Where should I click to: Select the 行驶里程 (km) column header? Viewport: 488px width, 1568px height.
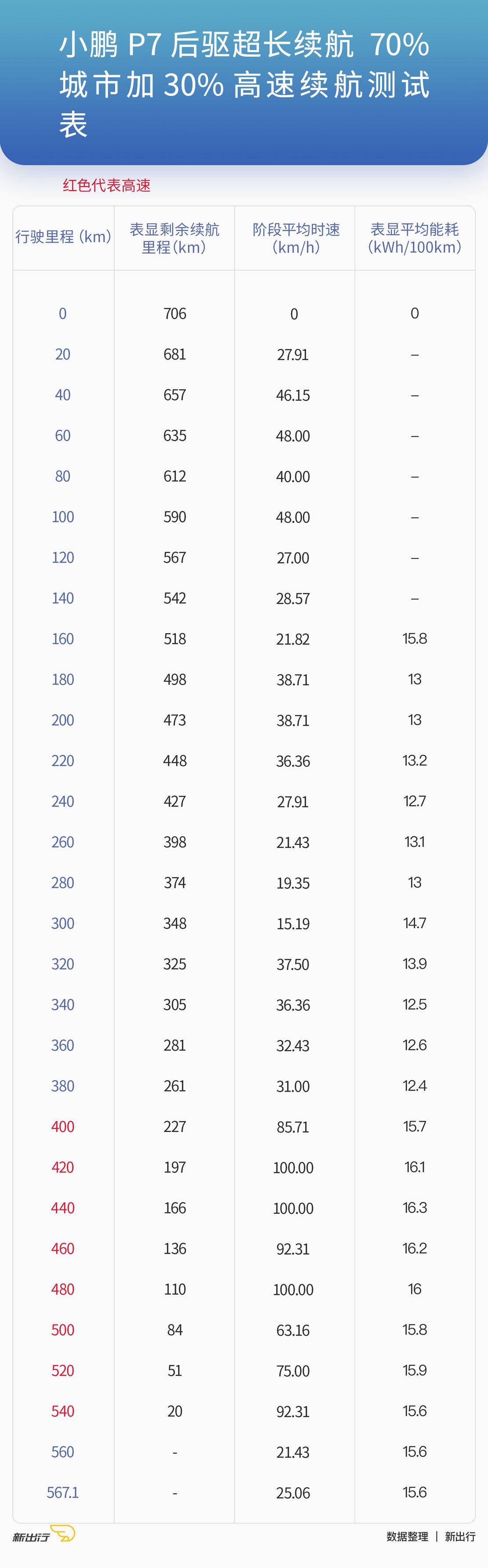tap(63, 237)
